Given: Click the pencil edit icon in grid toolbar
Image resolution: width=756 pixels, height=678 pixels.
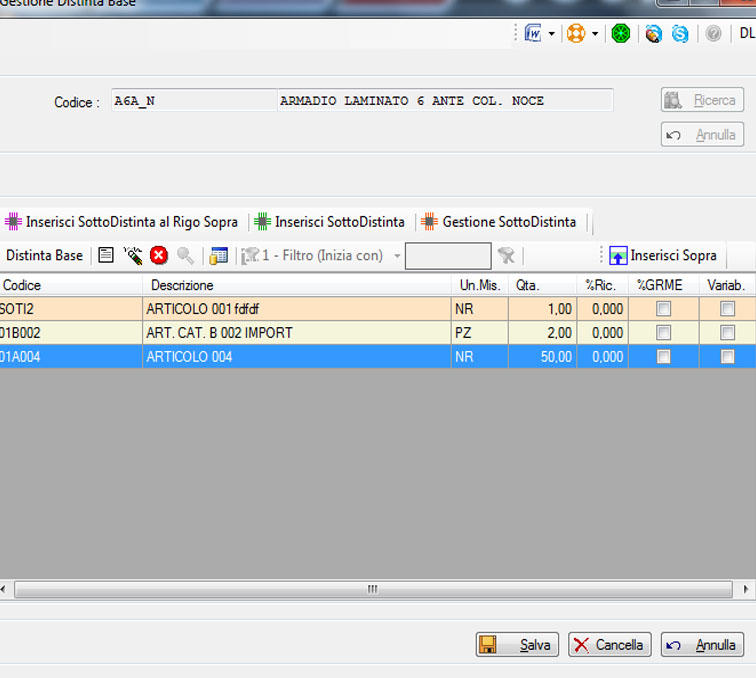Looking at the screenshot, I should point(133,256).
